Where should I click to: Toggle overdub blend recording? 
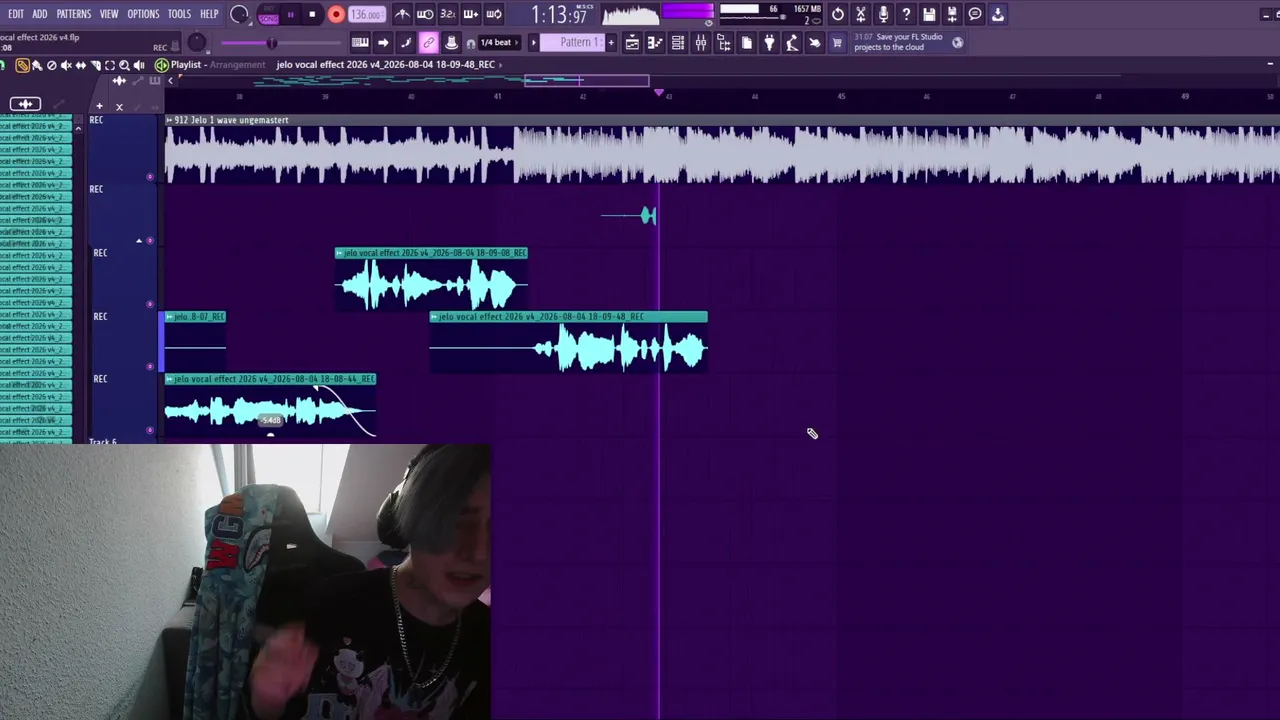pos(471,14)
